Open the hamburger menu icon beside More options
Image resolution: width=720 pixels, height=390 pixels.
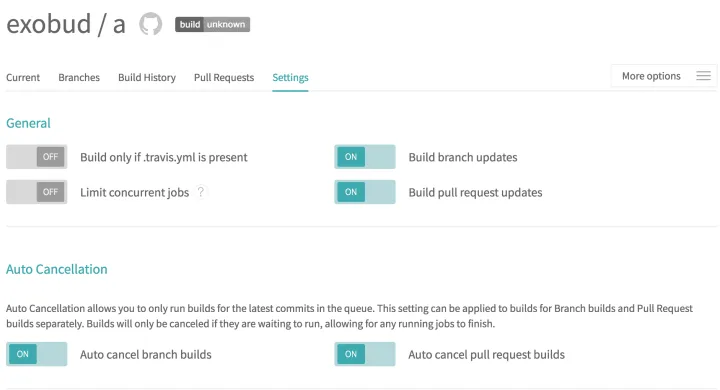point(703,76)
